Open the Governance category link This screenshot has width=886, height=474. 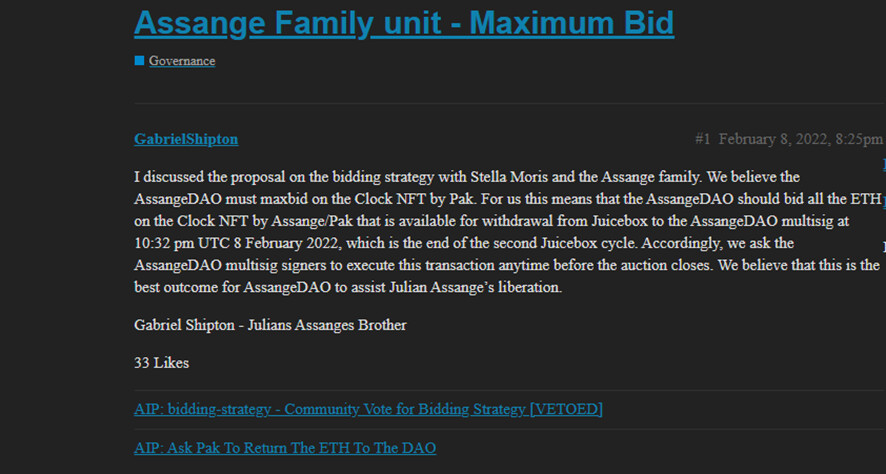click(x=182, y=61)
